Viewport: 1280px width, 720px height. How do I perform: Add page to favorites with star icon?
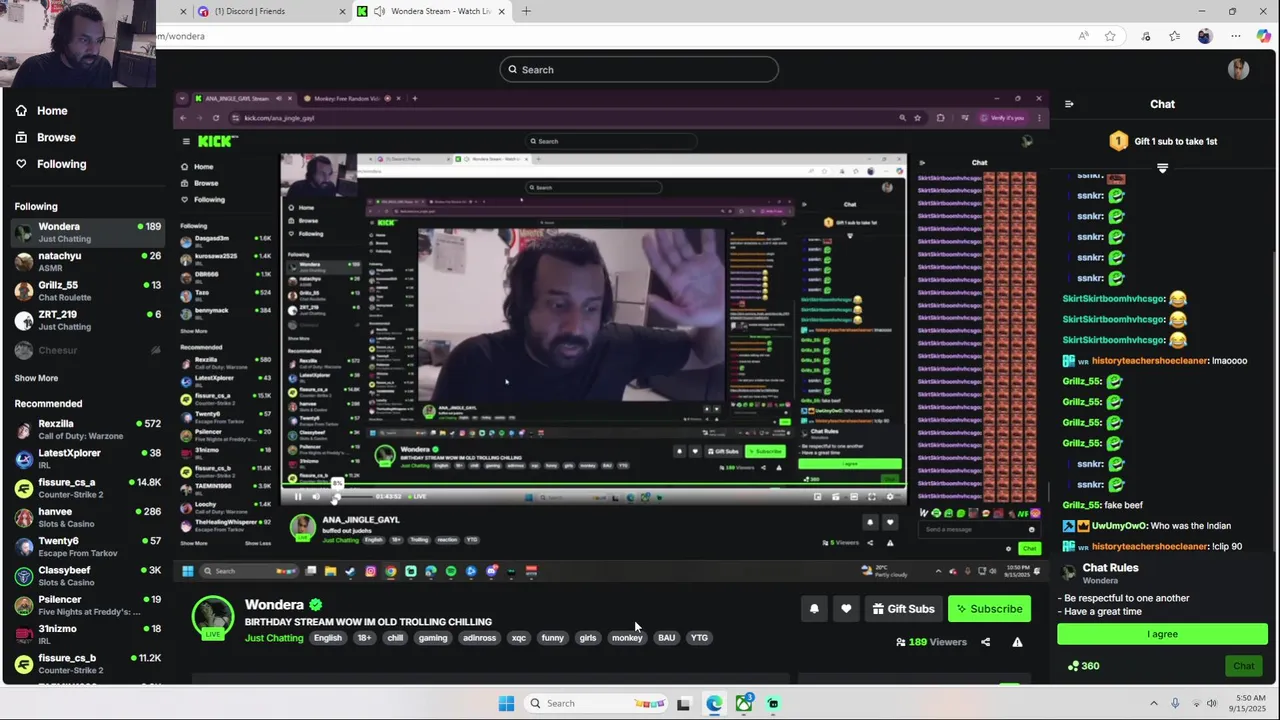pyautogui.click(x=1110, y=36)
